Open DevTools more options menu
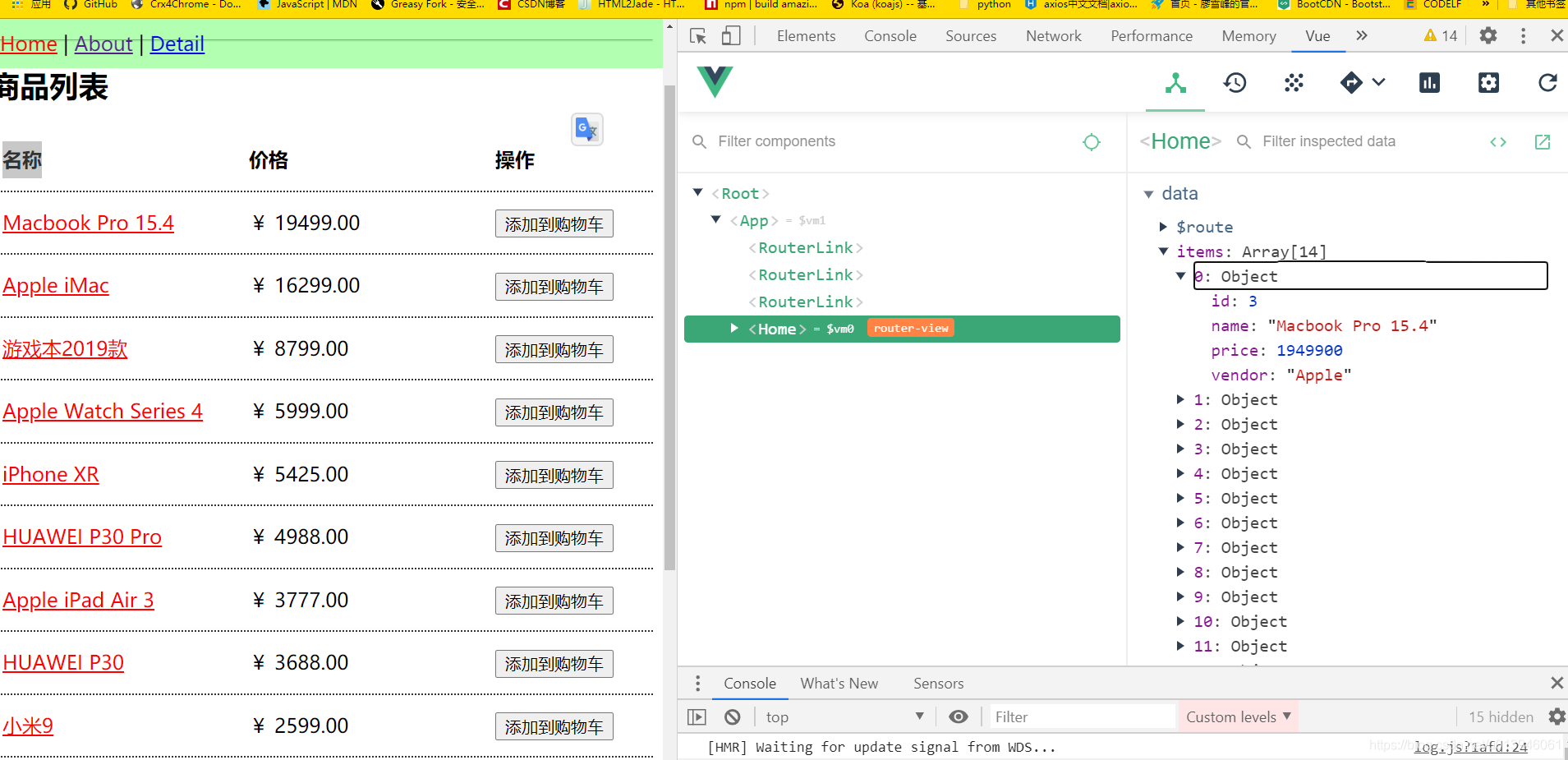This screenshot has height=760, width=1568. coord(1523,35)
